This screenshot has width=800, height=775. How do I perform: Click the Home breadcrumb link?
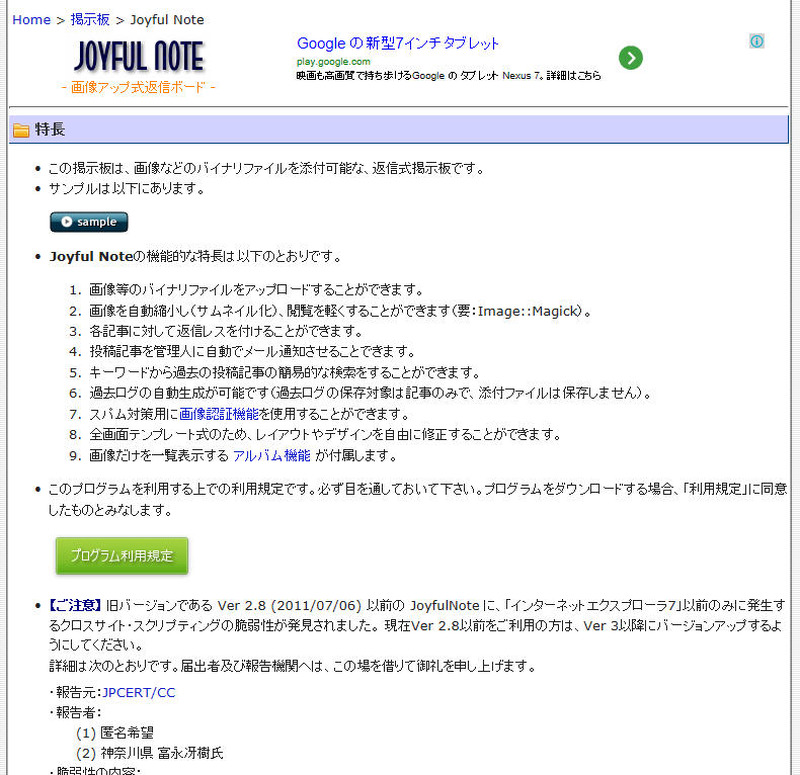tap(31, 19)
